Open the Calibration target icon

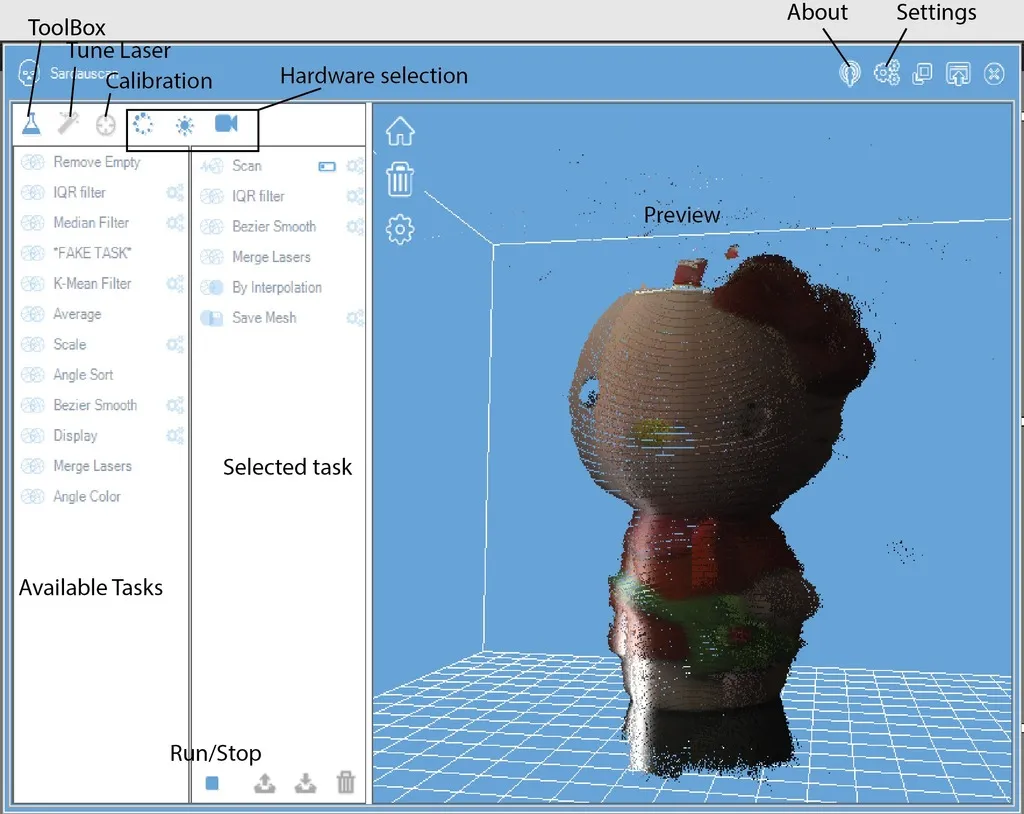(105, 124)
